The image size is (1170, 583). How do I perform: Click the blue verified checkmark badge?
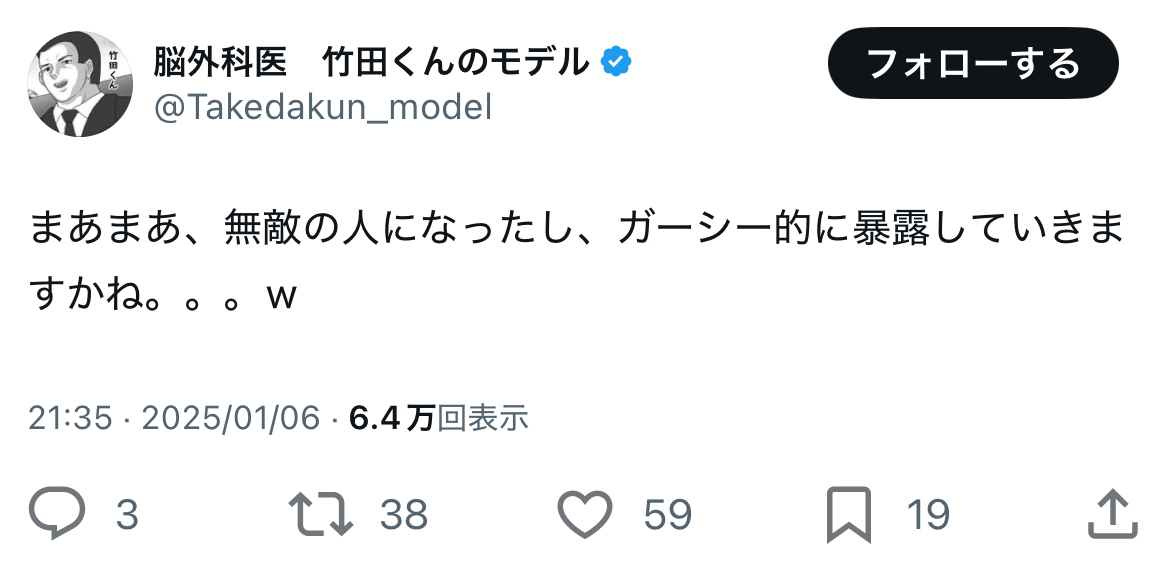click(x=616, y=63)
